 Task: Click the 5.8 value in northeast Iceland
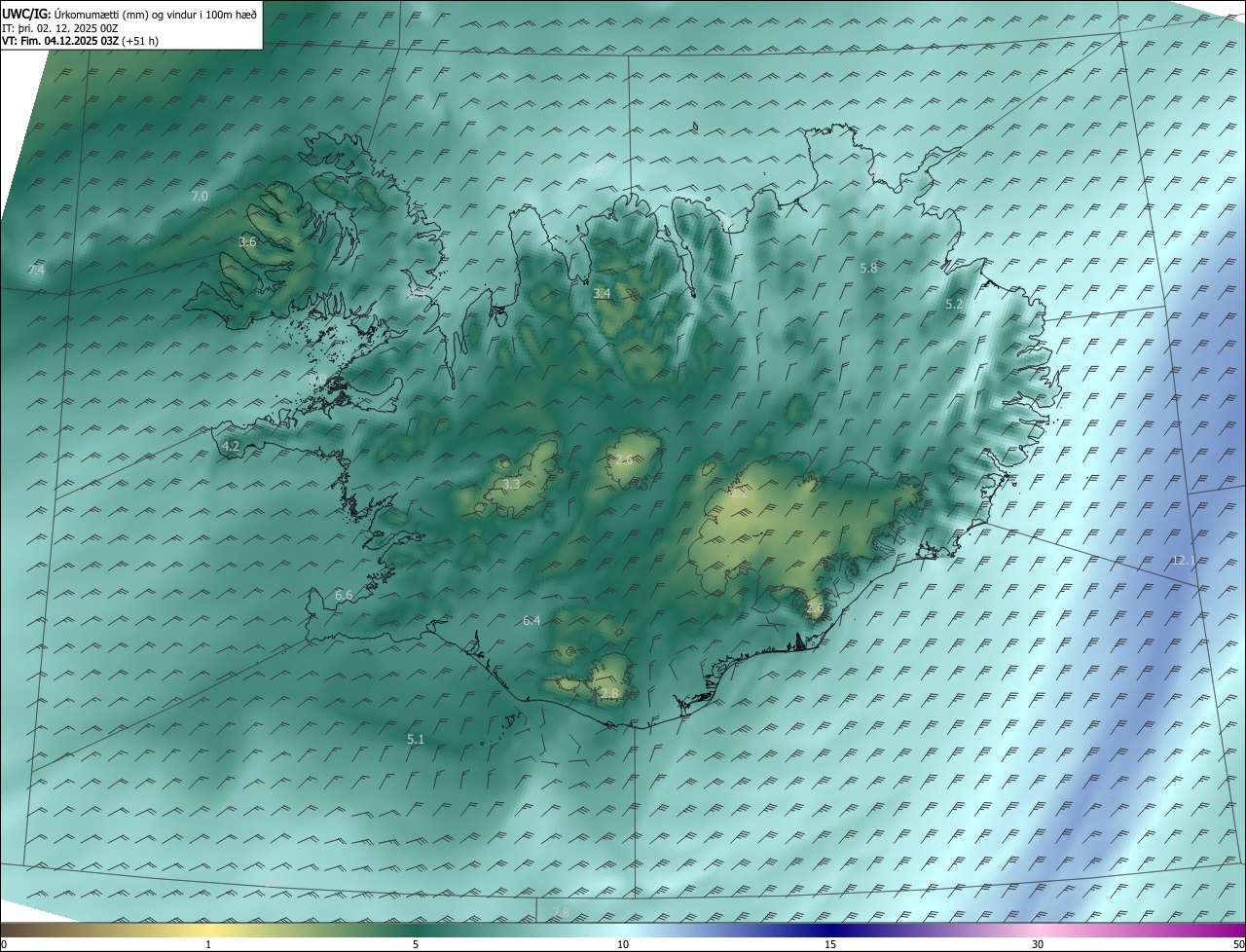868,268
